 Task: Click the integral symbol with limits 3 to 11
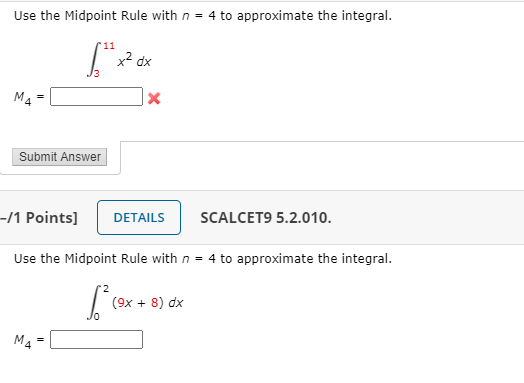click(94, 59)
